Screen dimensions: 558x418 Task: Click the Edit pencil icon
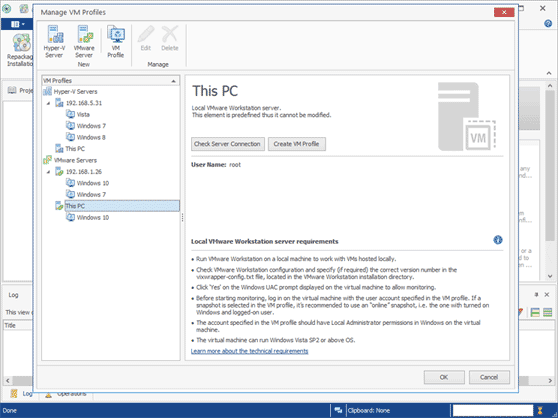pos(146,38)
